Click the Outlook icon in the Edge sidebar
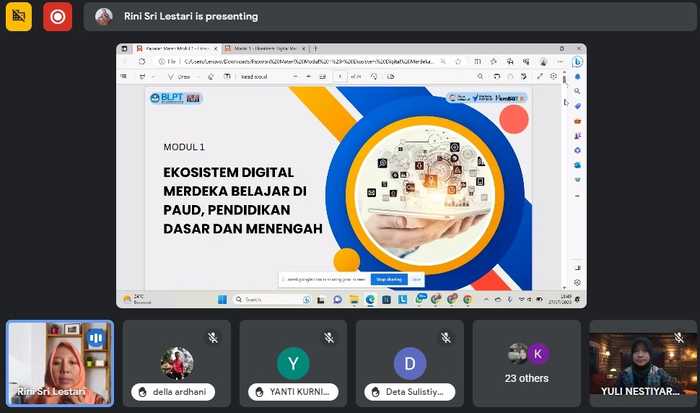This screenshot has width=700, height=413. [x=577, y=165]
